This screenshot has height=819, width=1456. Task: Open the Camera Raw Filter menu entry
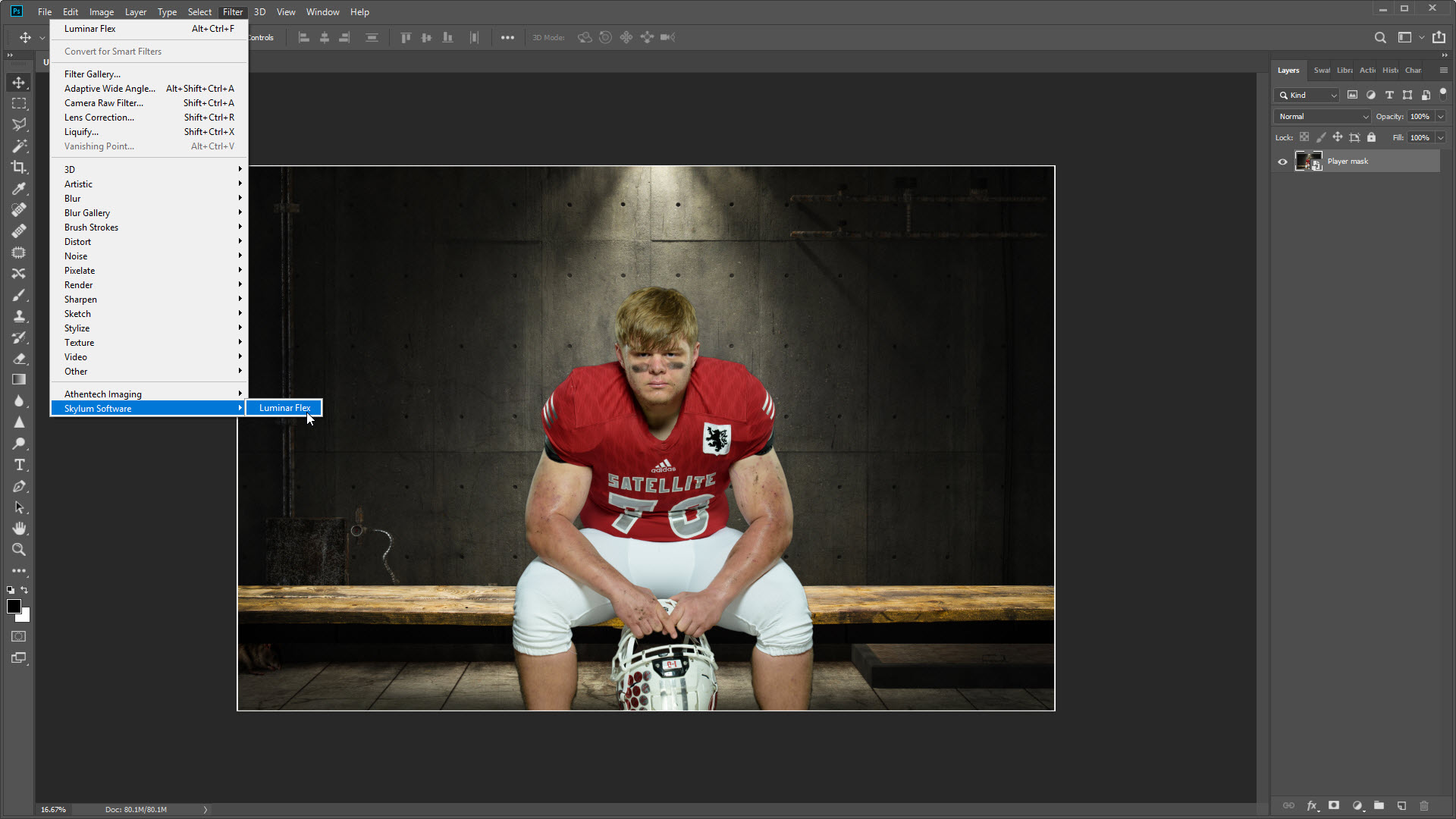point(104,103)
